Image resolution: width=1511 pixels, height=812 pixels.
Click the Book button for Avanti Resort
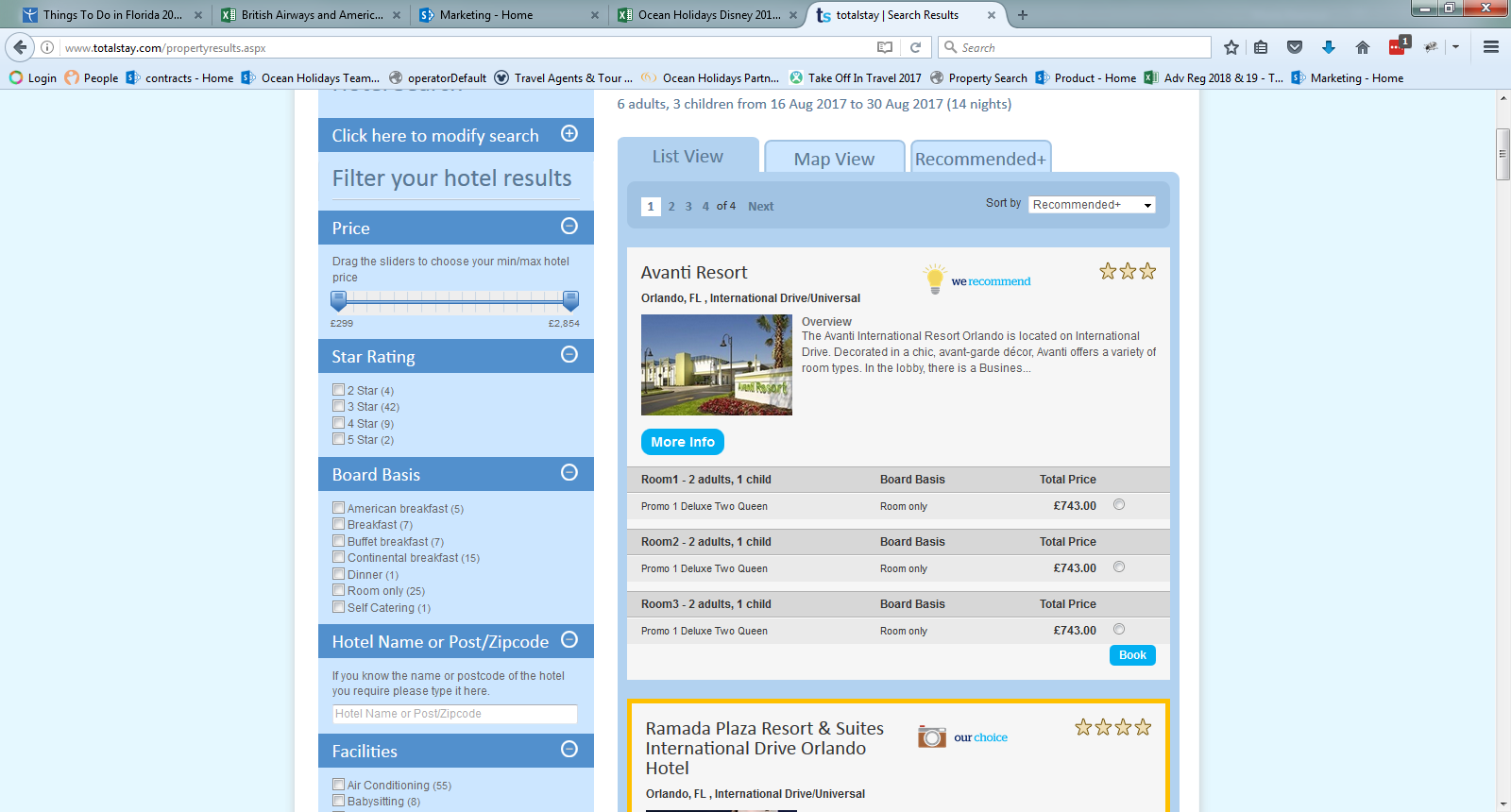(x=1132, y=655)
